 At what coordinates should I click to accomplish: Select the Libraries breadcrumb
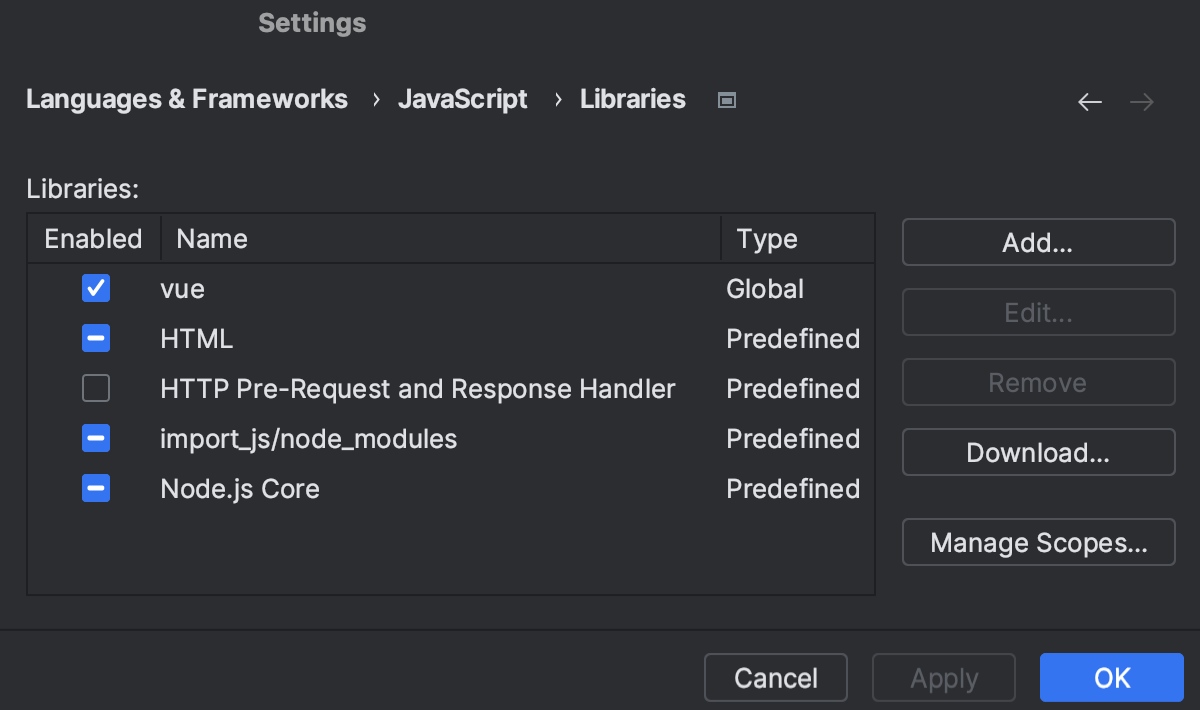[x=632, y=99]
